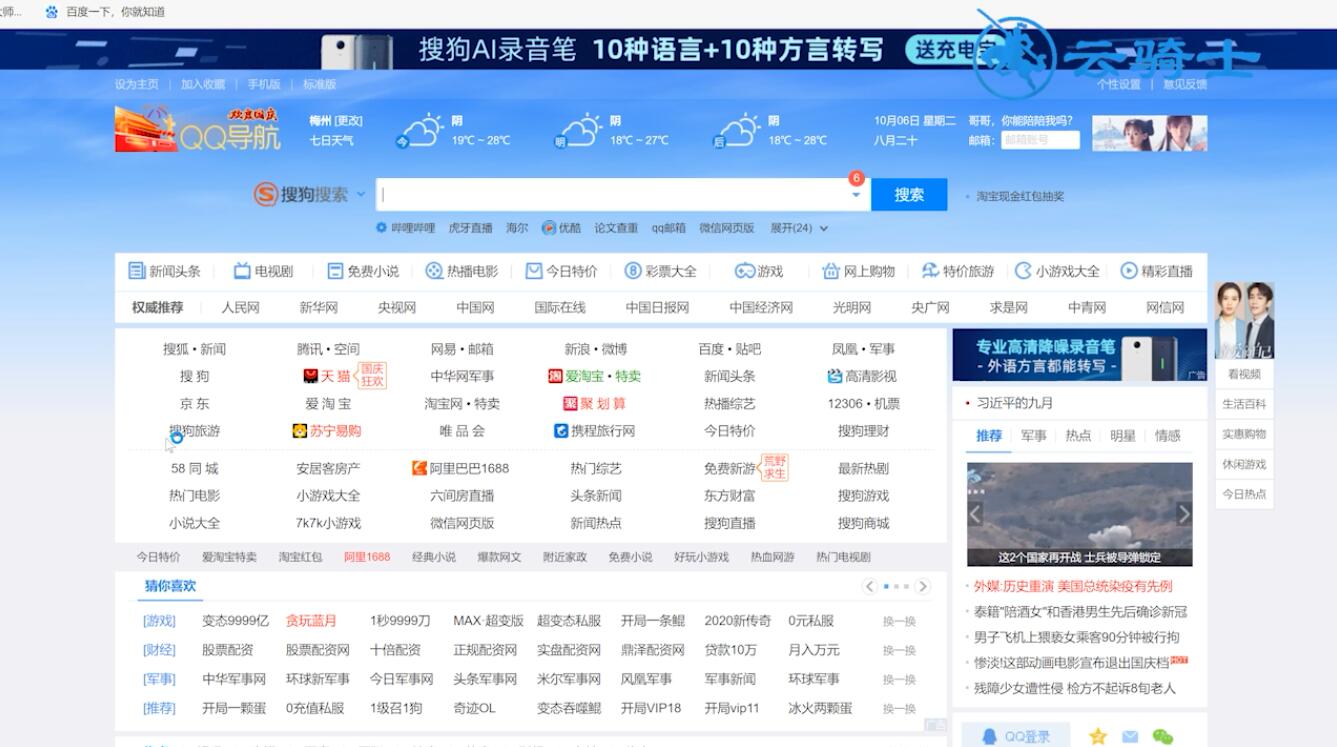Click the QQ登录 button
1337x747 pixels.
click(x=1016, y=736)
